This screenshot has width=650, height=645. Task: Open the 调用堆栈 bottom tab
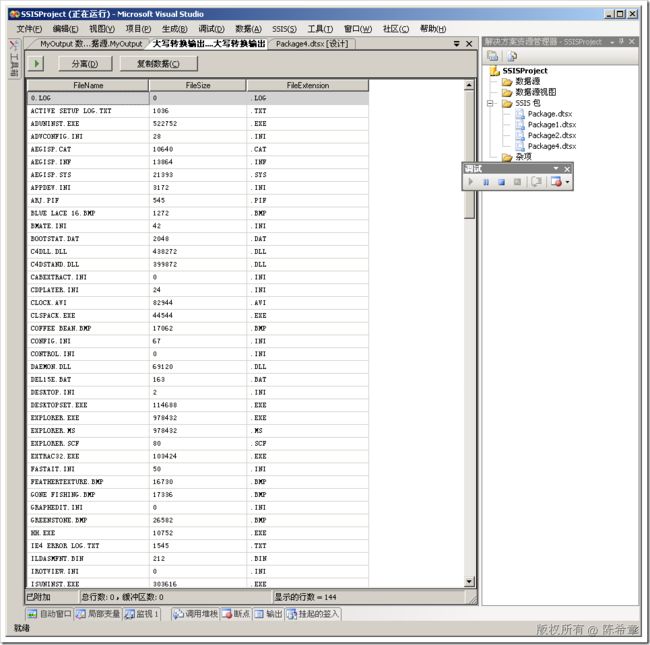pyautogui.click(x=195, y=614)
